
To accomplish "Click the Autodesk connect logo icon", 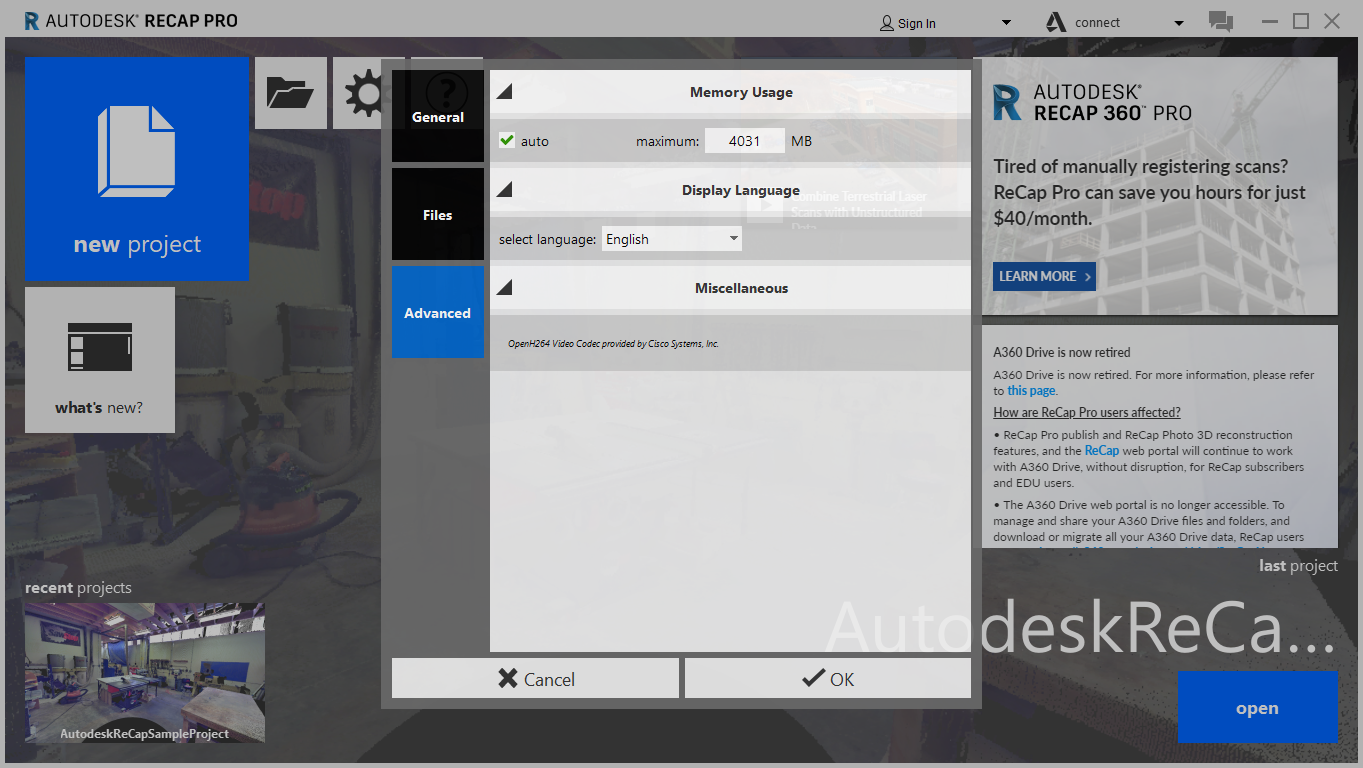I will point(1056,22).
